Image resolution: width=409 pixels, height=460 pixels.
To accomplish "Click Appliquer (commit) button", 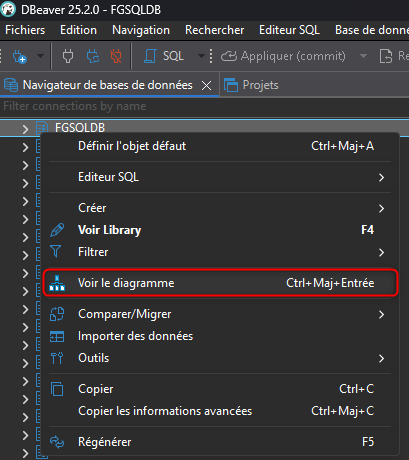I will pos(283,56).
